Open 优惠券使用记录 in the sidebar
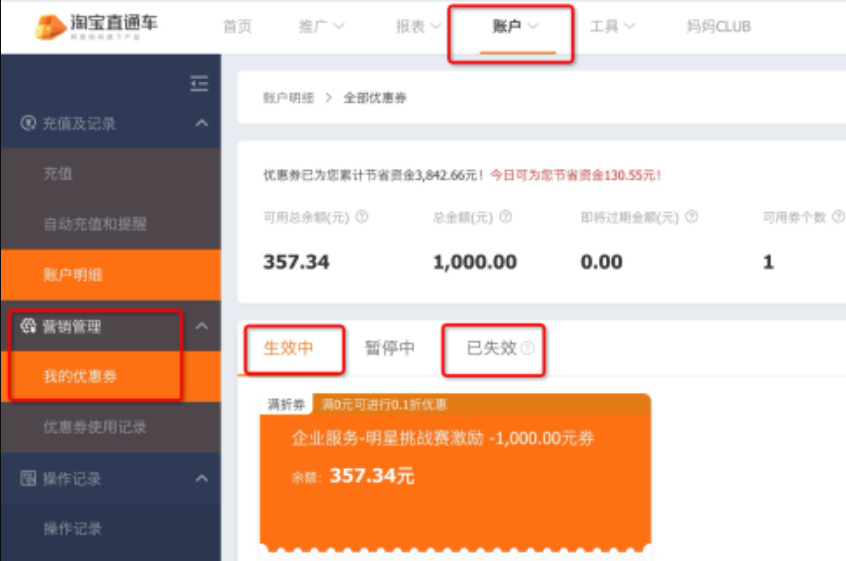Image resolution: width=846 pixels, height=561 pixels. coord(111,427)
